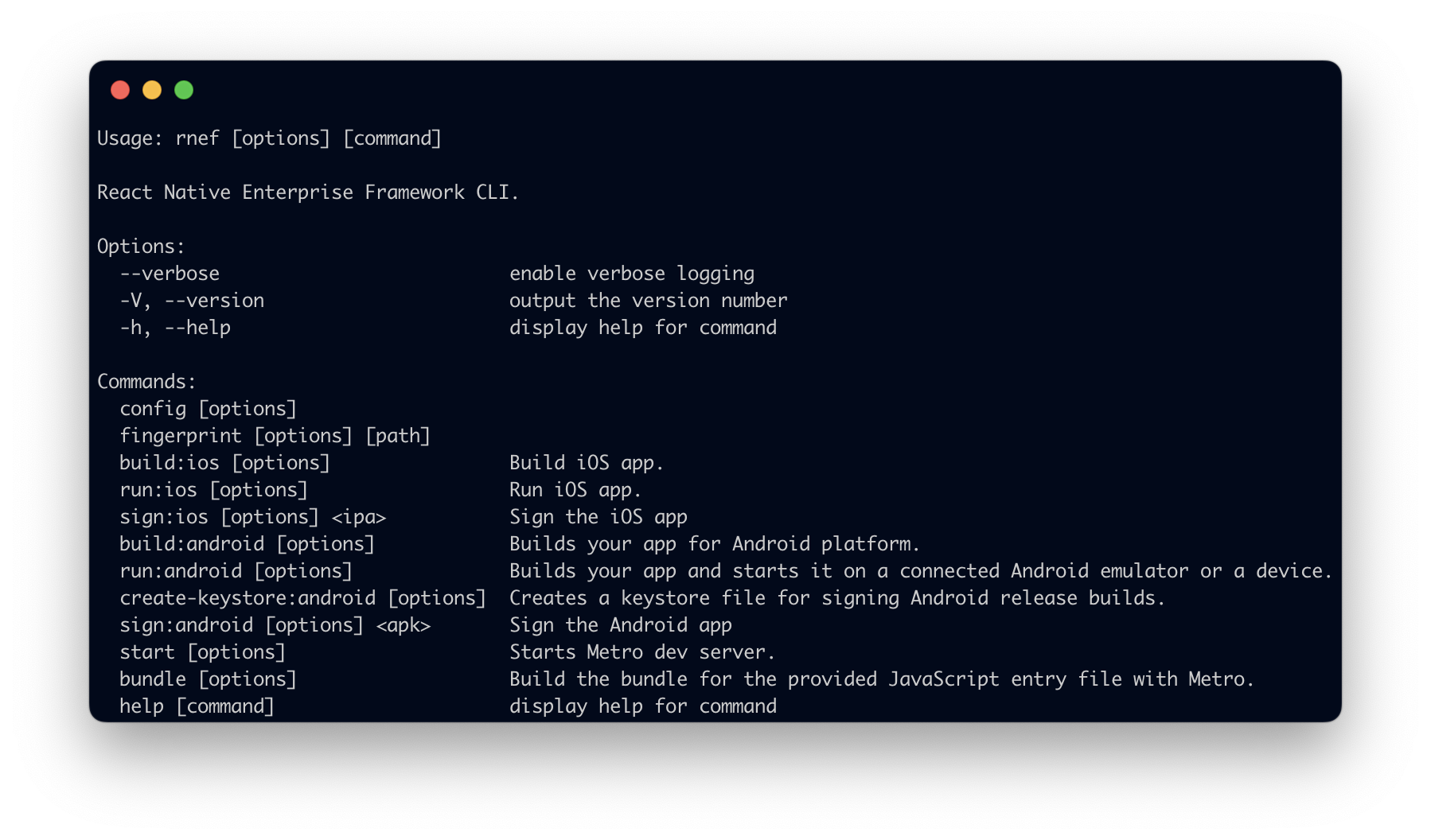Click the "-h, --help" option
This screenshot has width=1431, height=840.
(x=175, y=328)
